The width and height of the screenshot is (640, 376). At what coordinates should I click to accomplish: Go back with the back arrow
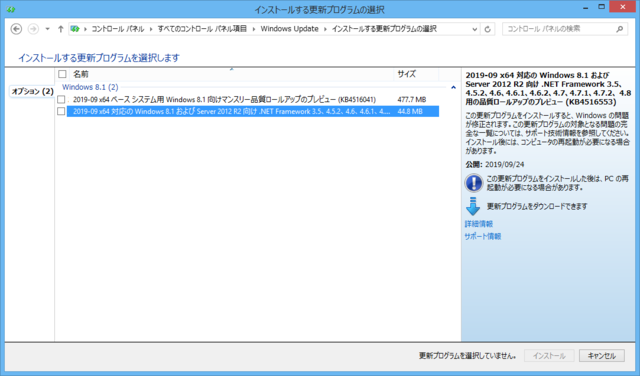[x=16, y=29]
